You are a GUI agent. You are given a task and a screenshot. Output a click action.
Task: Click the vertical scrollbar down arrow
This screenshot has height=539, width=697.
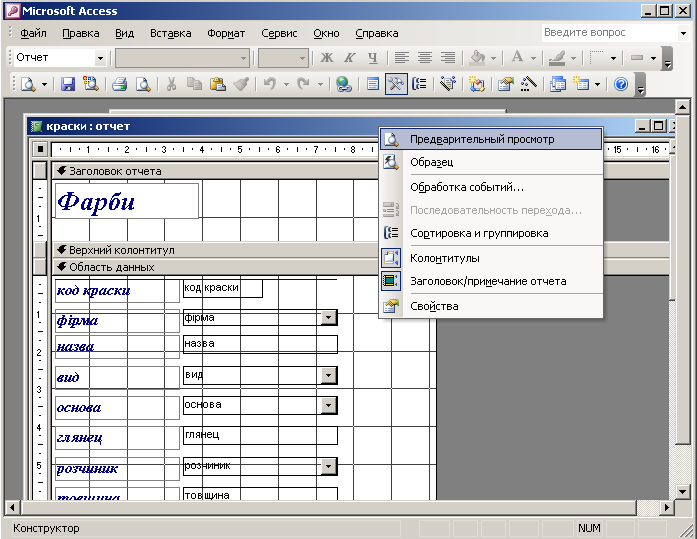point(682,491)
